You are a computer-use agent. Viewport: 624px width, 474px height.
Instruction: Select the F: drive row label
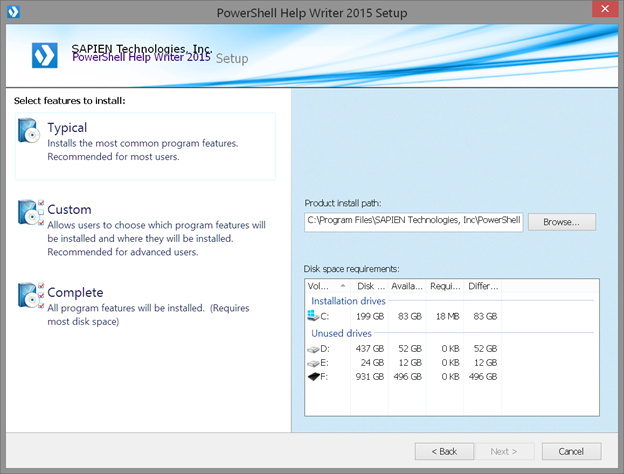(x=324, y=376)
